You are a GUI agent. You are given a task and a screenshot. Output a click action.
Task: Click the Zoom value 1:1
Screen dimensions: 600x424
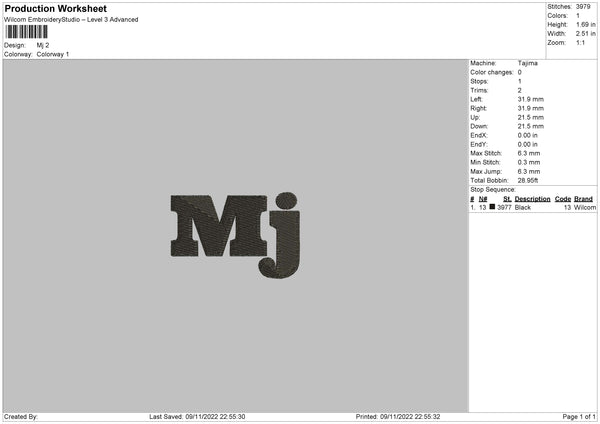tap(580, 42)
